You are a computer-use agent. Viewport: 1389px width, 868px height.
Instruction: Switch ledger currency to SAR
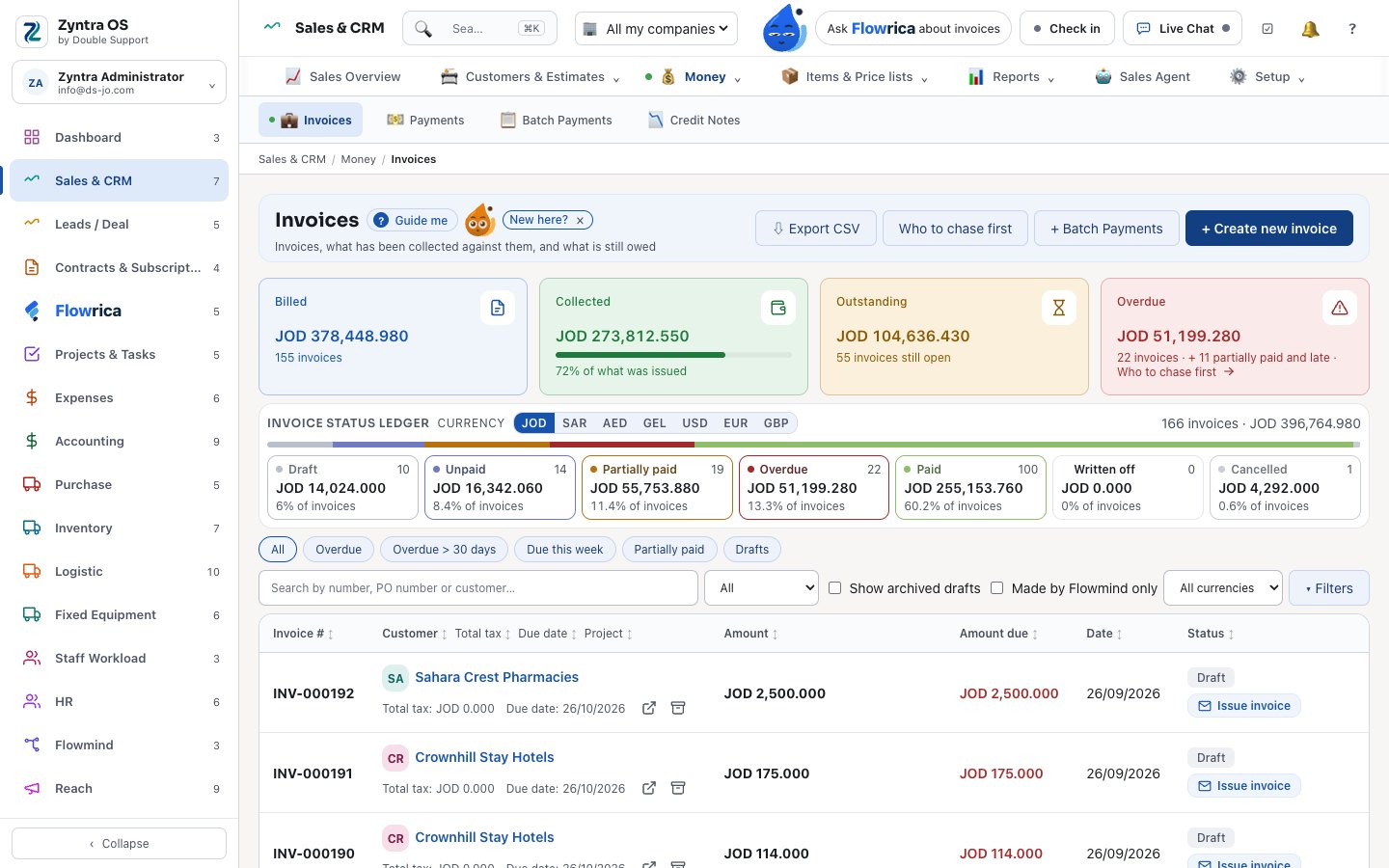[x=575, y=423]
